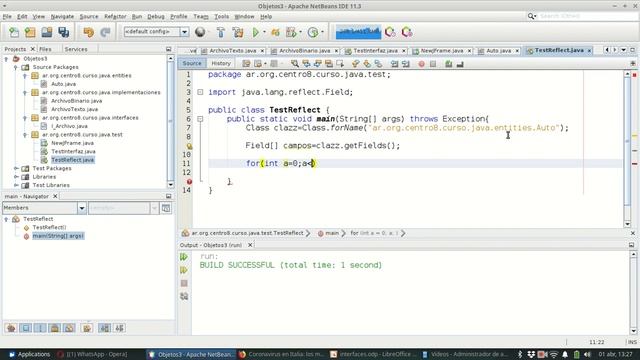Click the Profile Project toolbar icon
This screenshot has height=360, width=640.
pyautogui.click(x=313, y=32)
